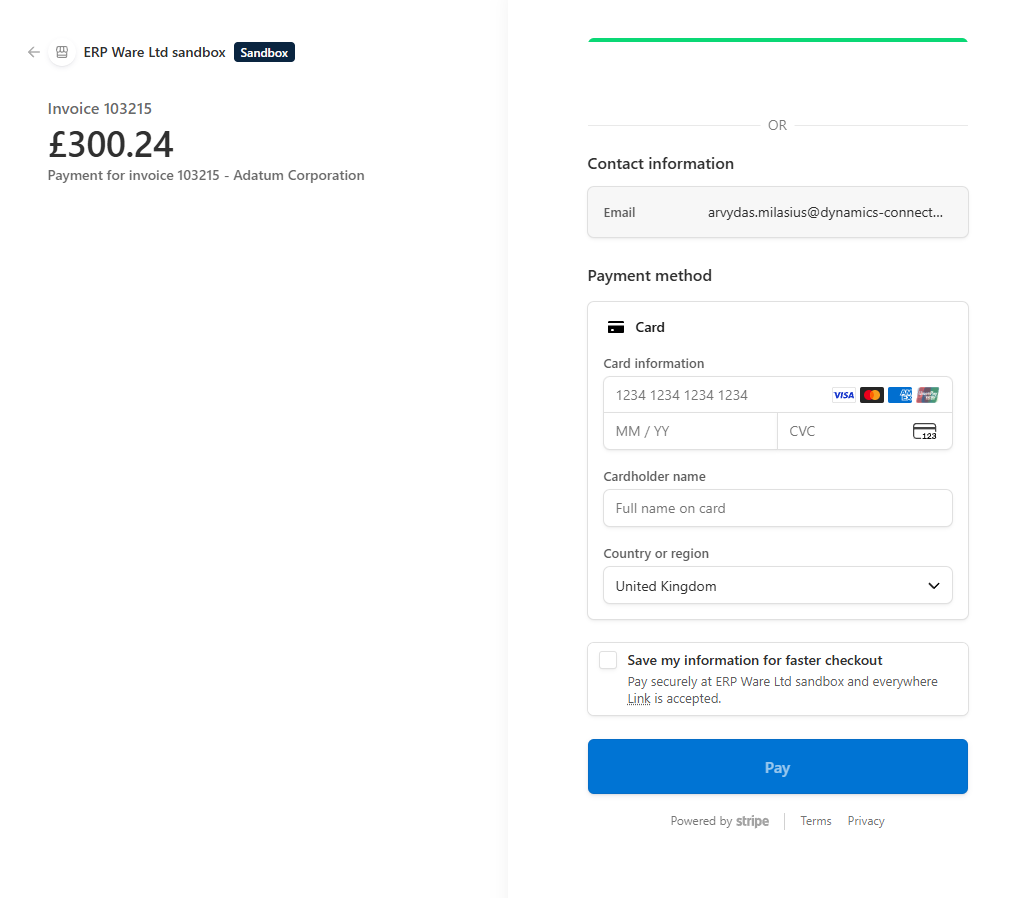Click the chevron on the country field
Viewport: 1034px width, 898px height.
[933, 585]
